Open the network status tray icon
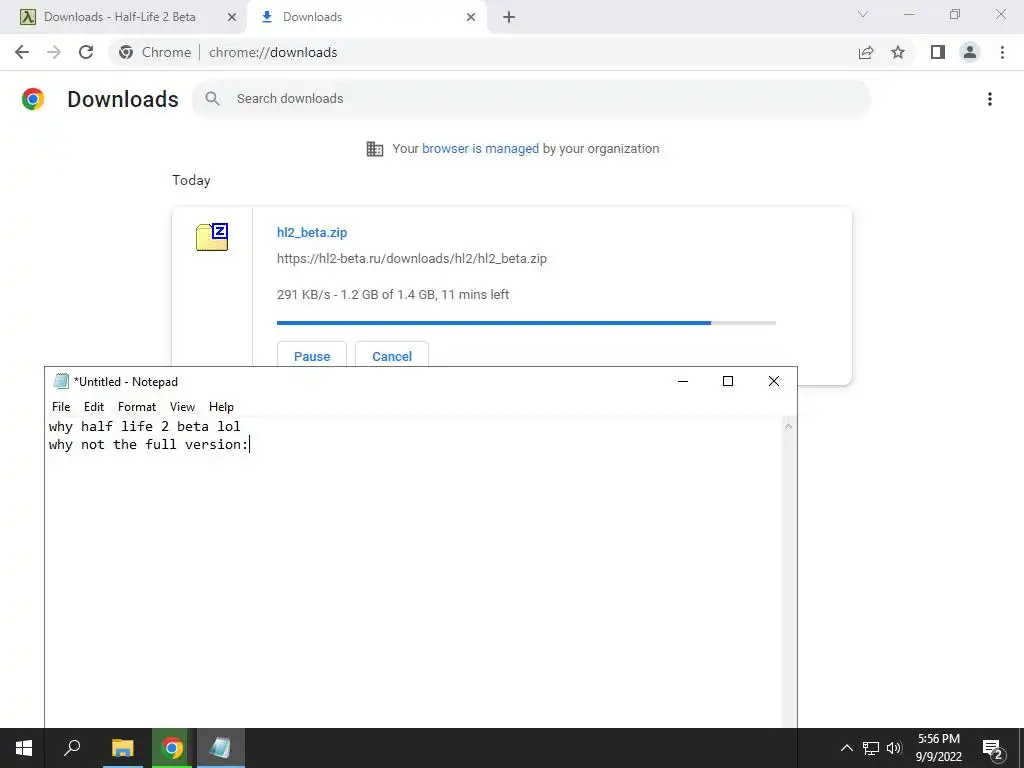The width and height of the screenshot is (1024, 768). tap(871, 748)
